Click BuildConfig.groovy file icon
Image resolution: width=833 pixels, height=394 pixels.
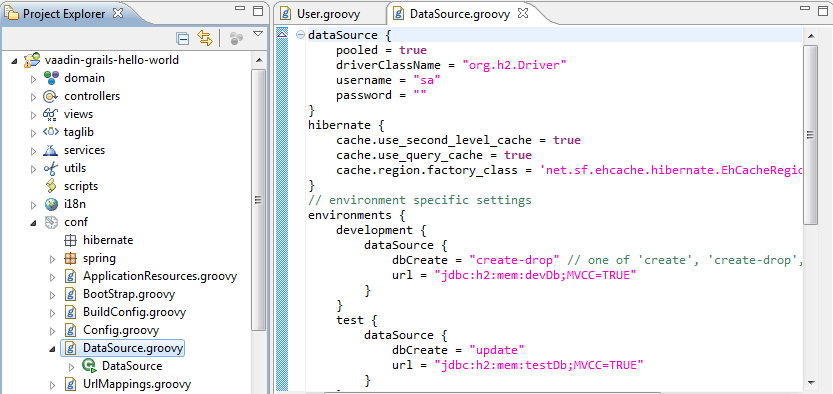pyautogui.click(x=70, y=312)
